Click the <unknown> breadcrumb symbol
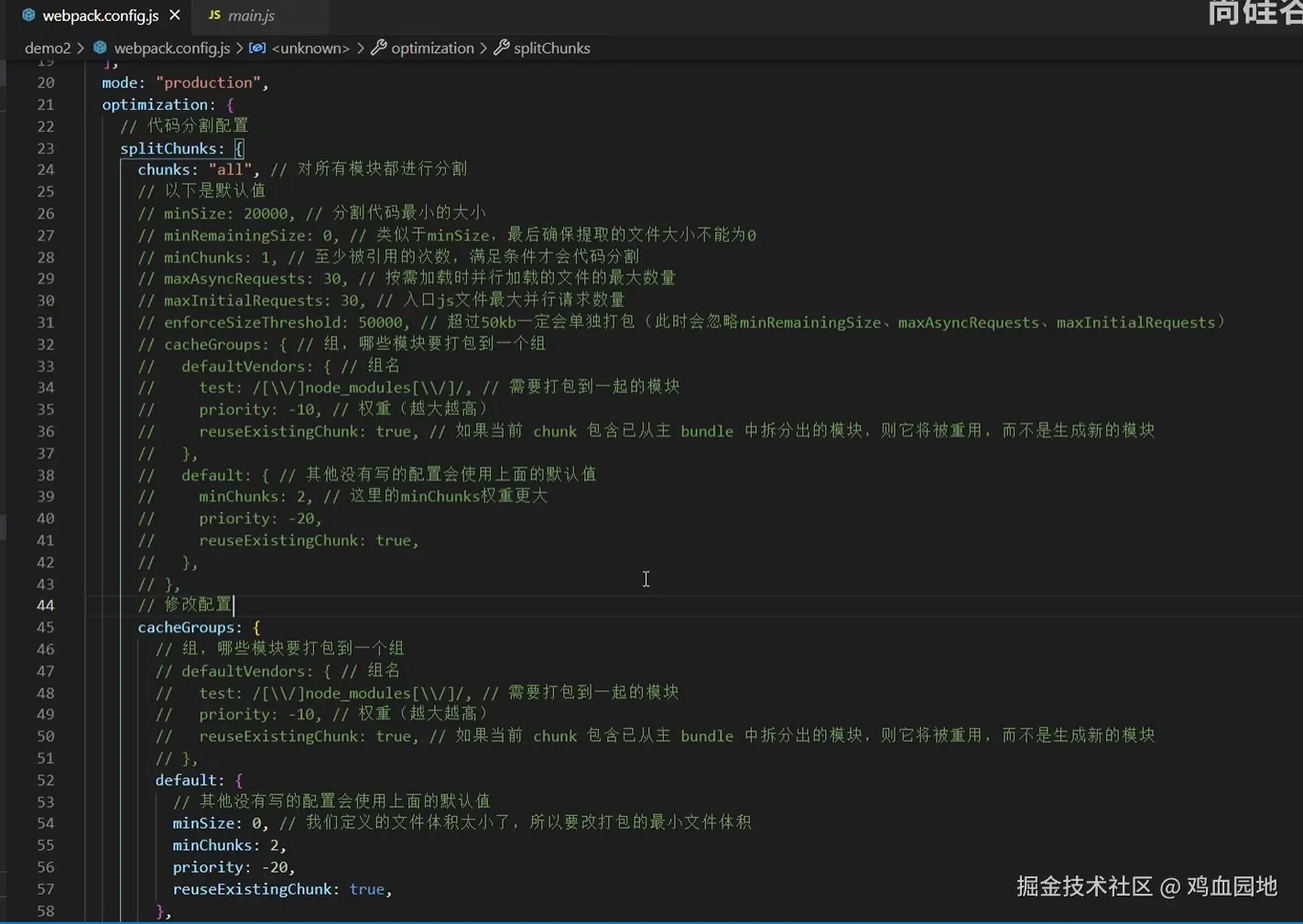Image resolution: width=1303 pixels, height=924 pixels. pyautogui.click(x=310, y=49)
